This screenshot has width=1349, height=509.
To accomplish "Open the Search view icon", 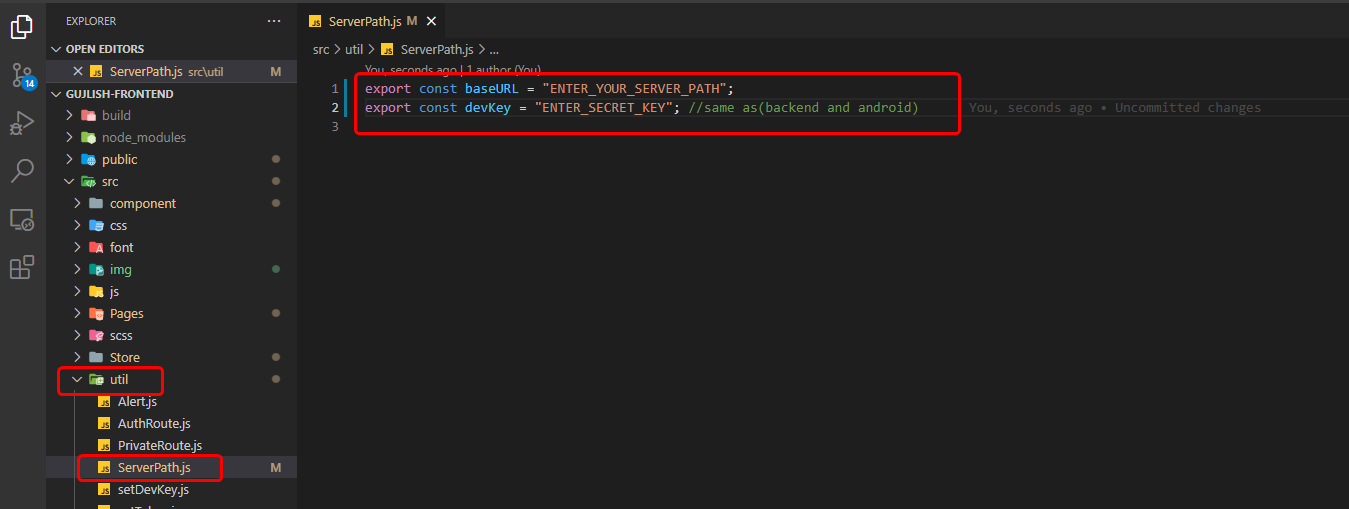I will click(22, 171).
